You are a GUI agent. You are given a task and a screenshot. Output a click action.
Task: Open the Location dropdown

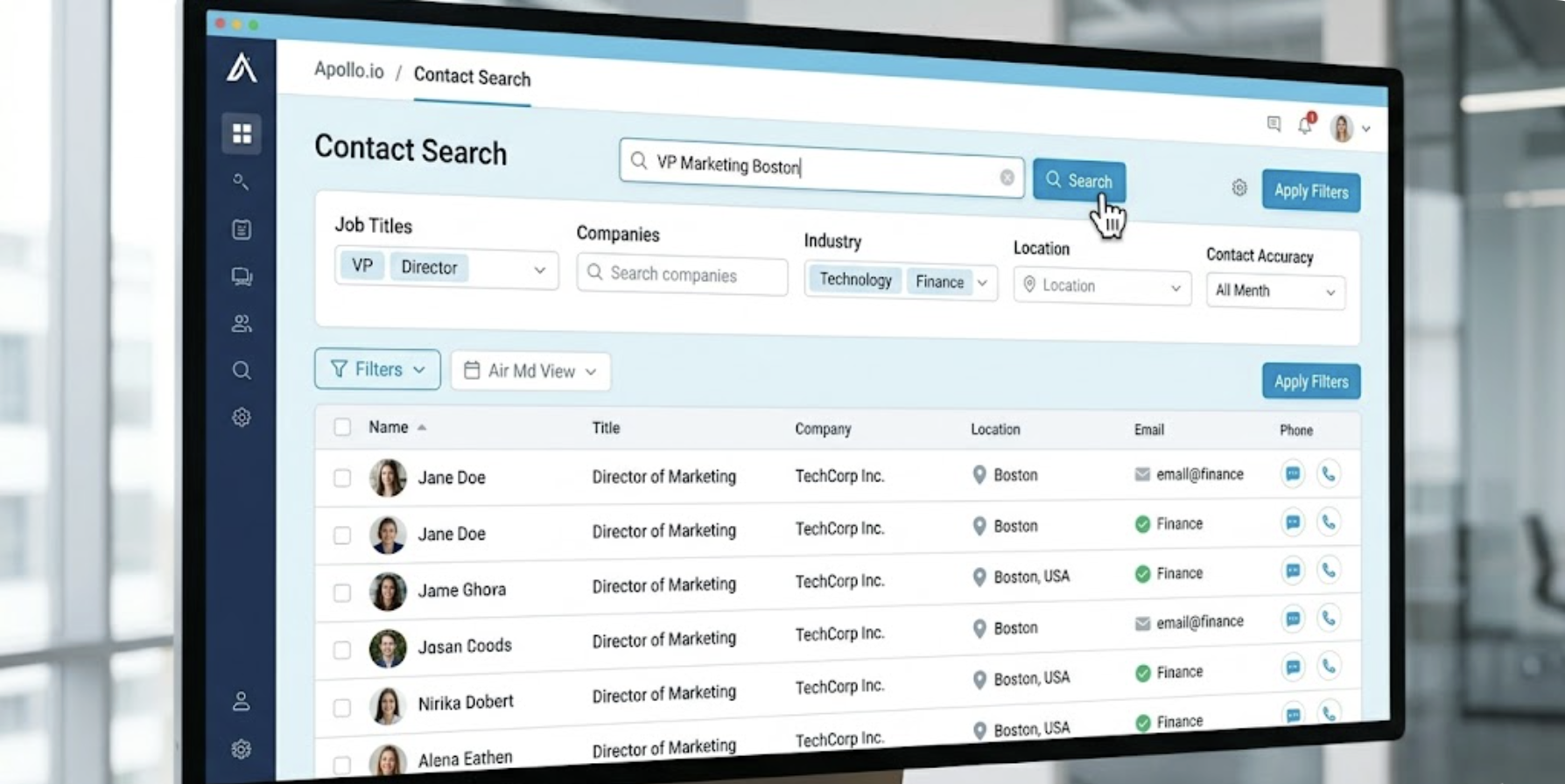pyautogui.click(x=1102, y=286)
